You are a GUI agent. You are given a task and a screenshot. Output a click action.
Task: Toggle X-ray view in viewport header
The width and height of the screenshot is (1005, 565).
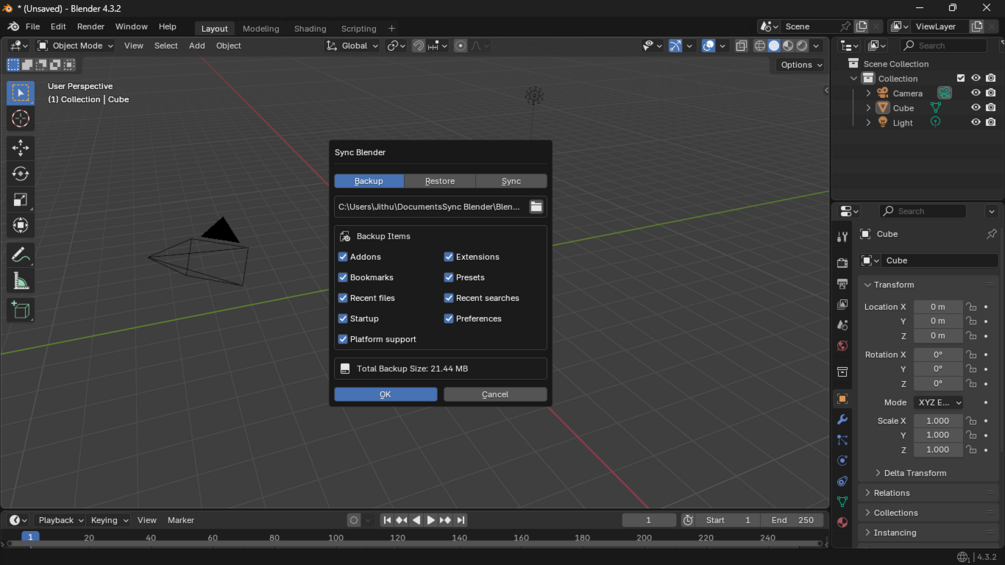(x=741, y=45)
